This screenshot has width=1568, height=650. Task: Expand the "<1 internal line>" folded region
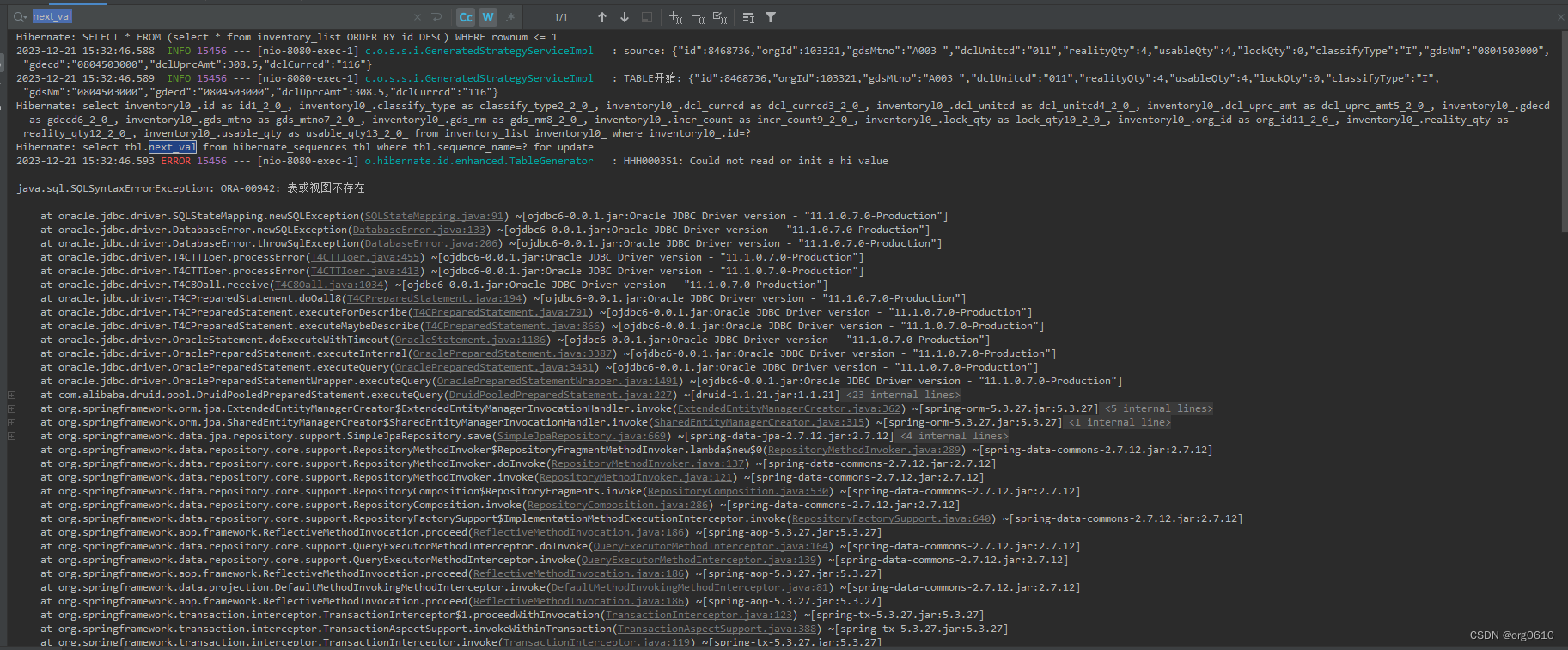[1120, 423]
